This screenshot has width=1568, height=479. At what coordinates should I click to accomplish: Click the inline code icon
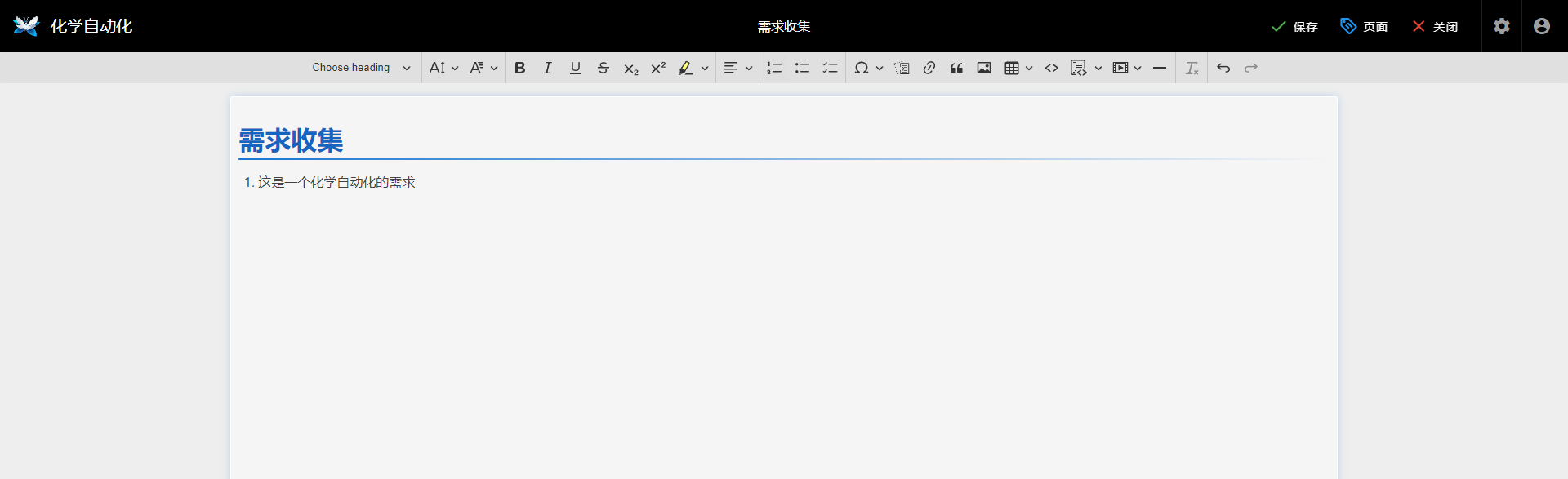pyautogui.click(x=1052, y=68)
